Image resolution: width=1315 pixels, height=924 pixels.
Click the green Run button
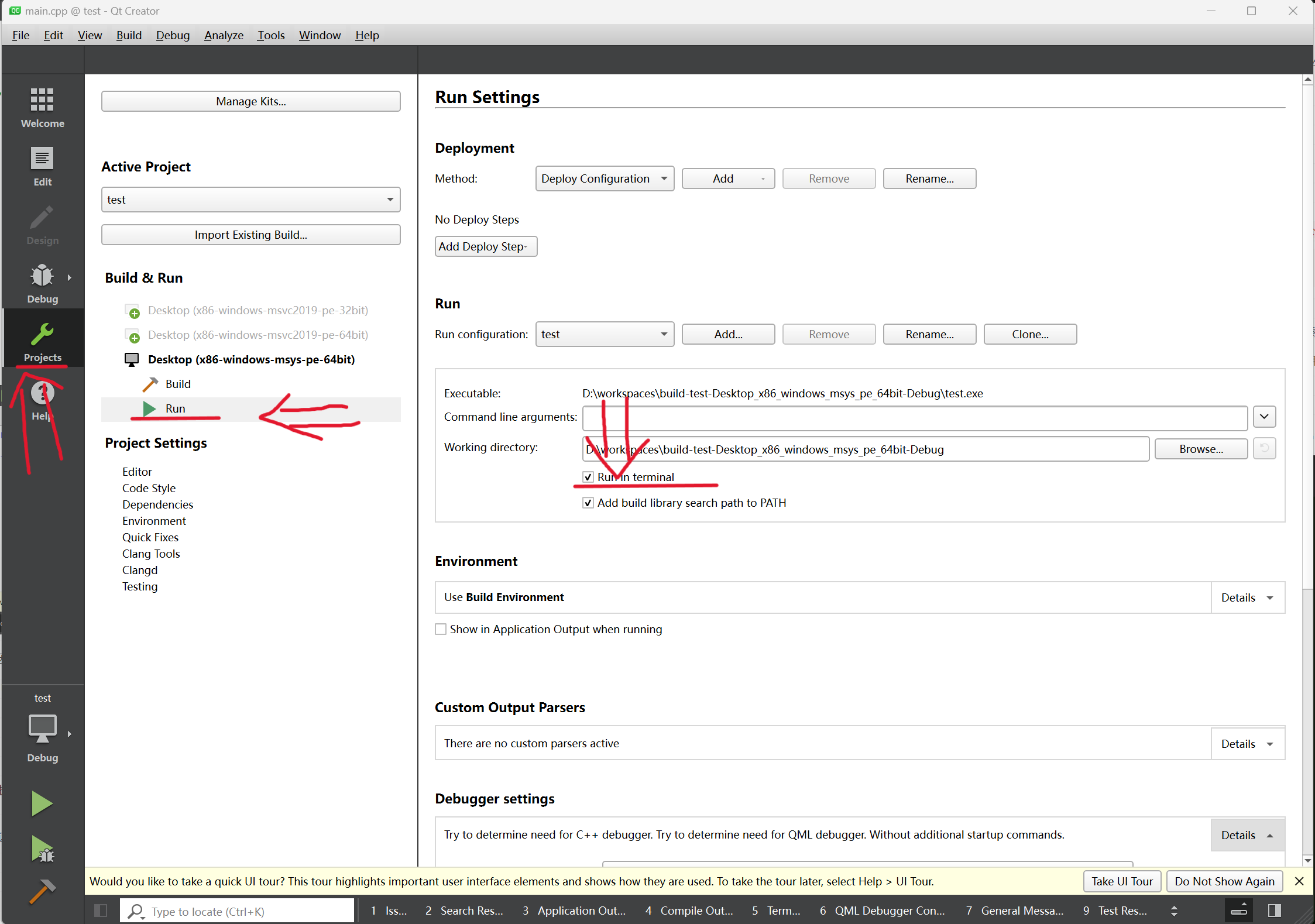tap(42, 803)
